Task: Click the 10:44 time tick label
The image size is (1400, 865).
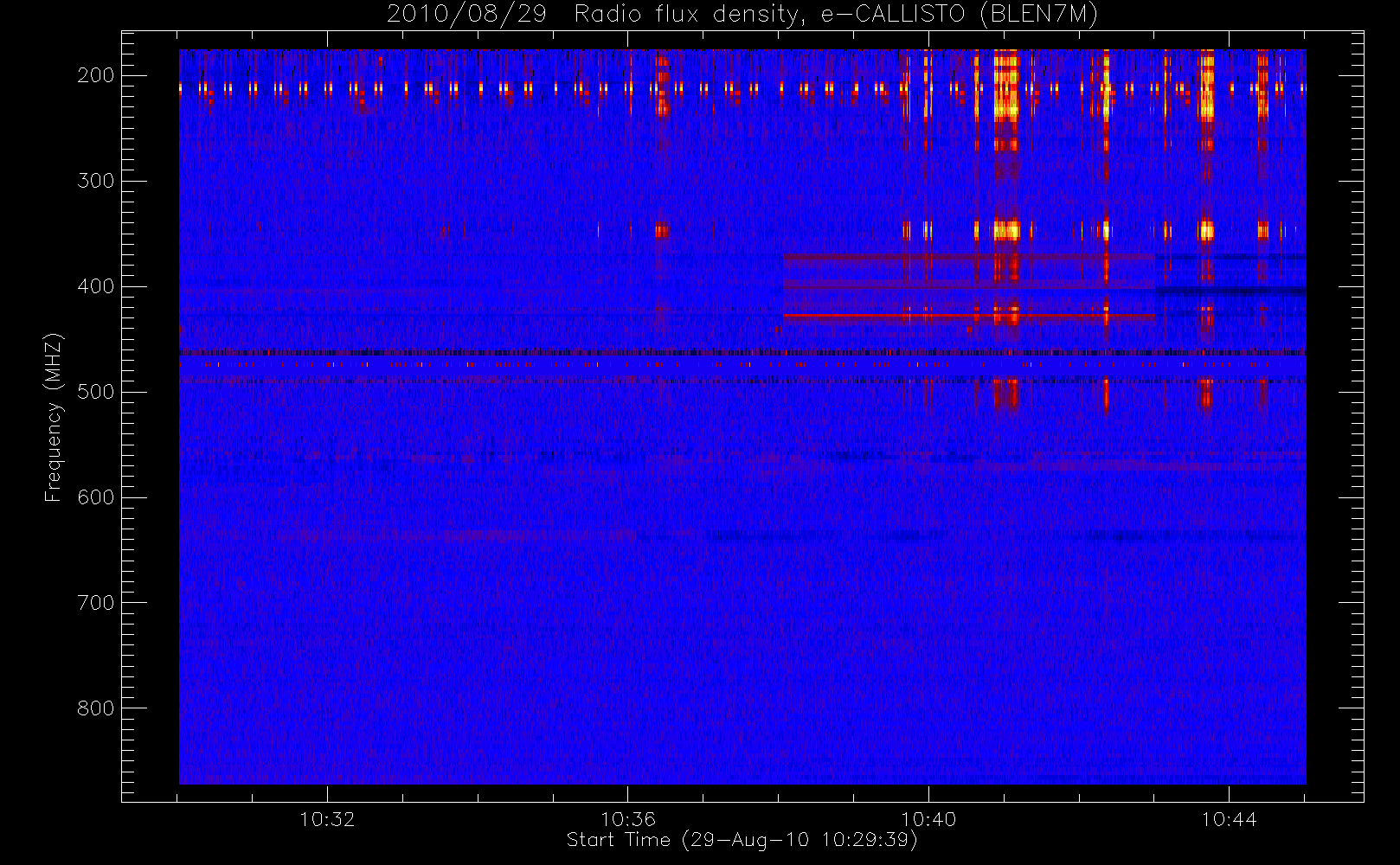Action: tap(1229, 819)
